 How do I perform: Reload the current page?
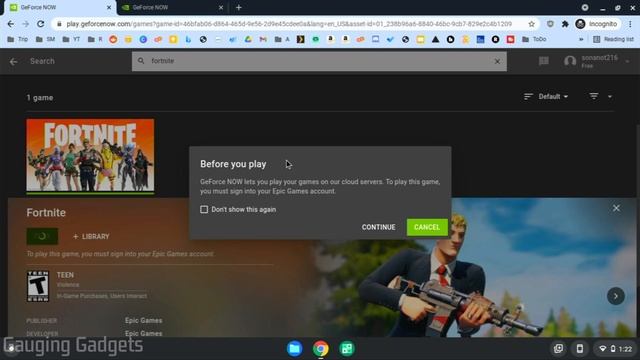coord(40,24)
